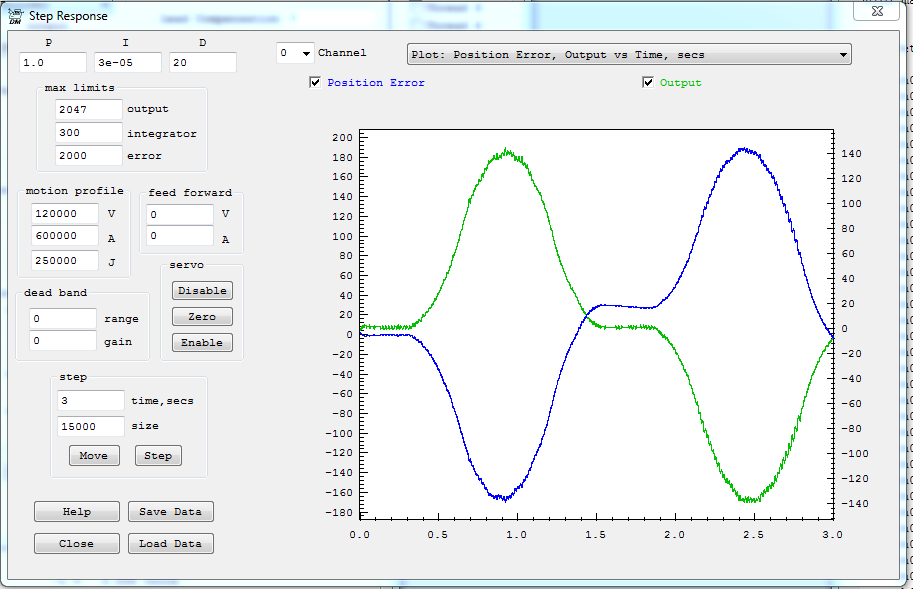
Task: Click the Step button
Action: pos(158,456)
